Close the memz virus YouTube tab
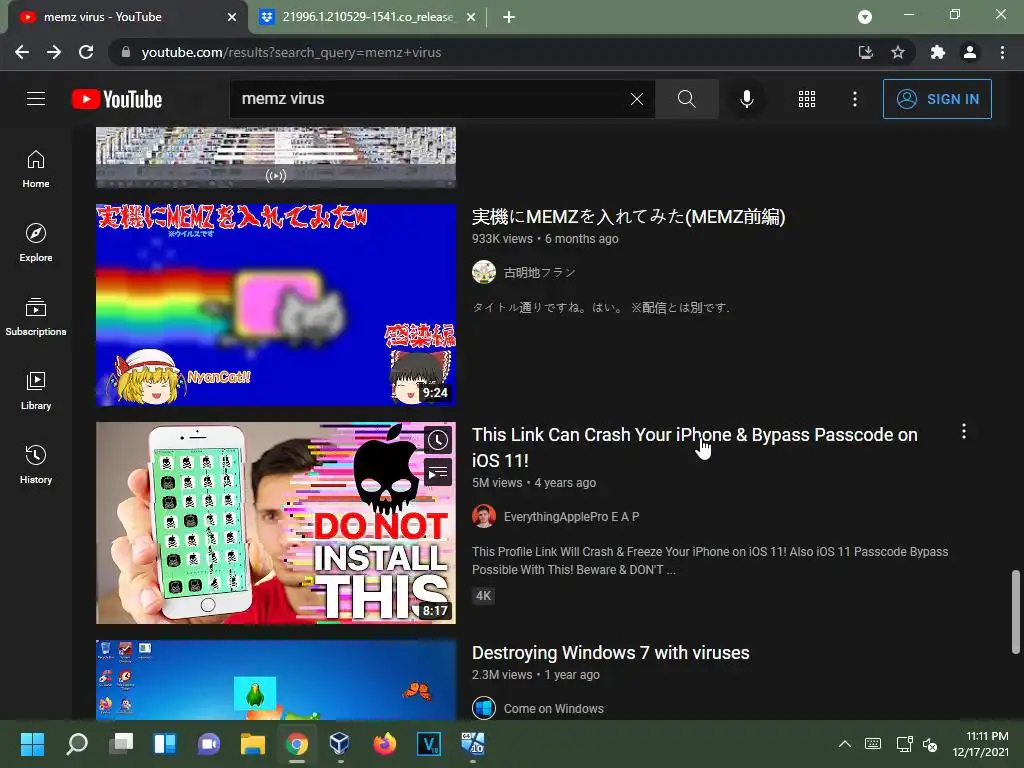Viewport: 1024px width, 768px height. coord(232,18)
